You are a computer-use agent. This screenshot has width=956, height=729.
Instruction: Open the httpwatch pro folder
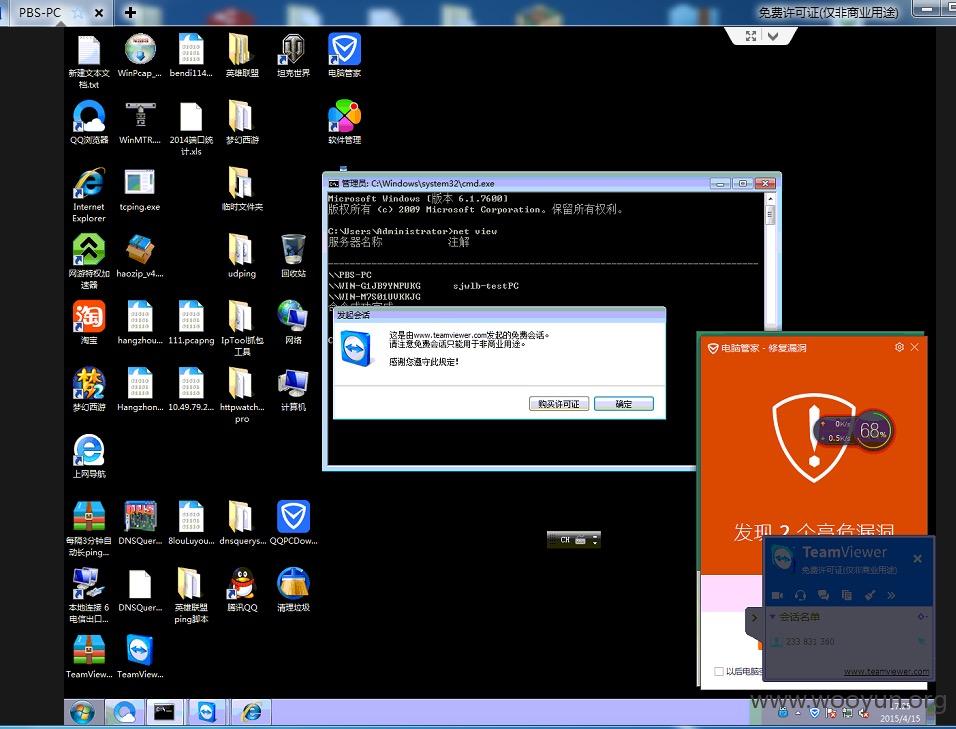242,395
